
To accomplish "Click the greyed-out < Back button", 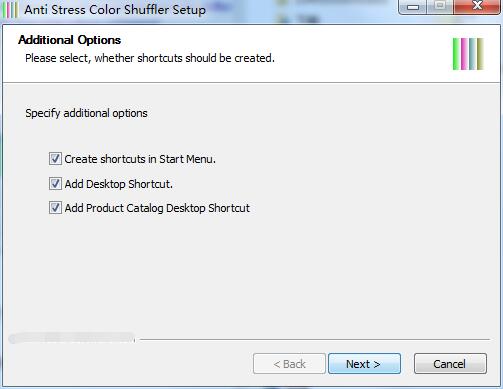I will (289, 364).
